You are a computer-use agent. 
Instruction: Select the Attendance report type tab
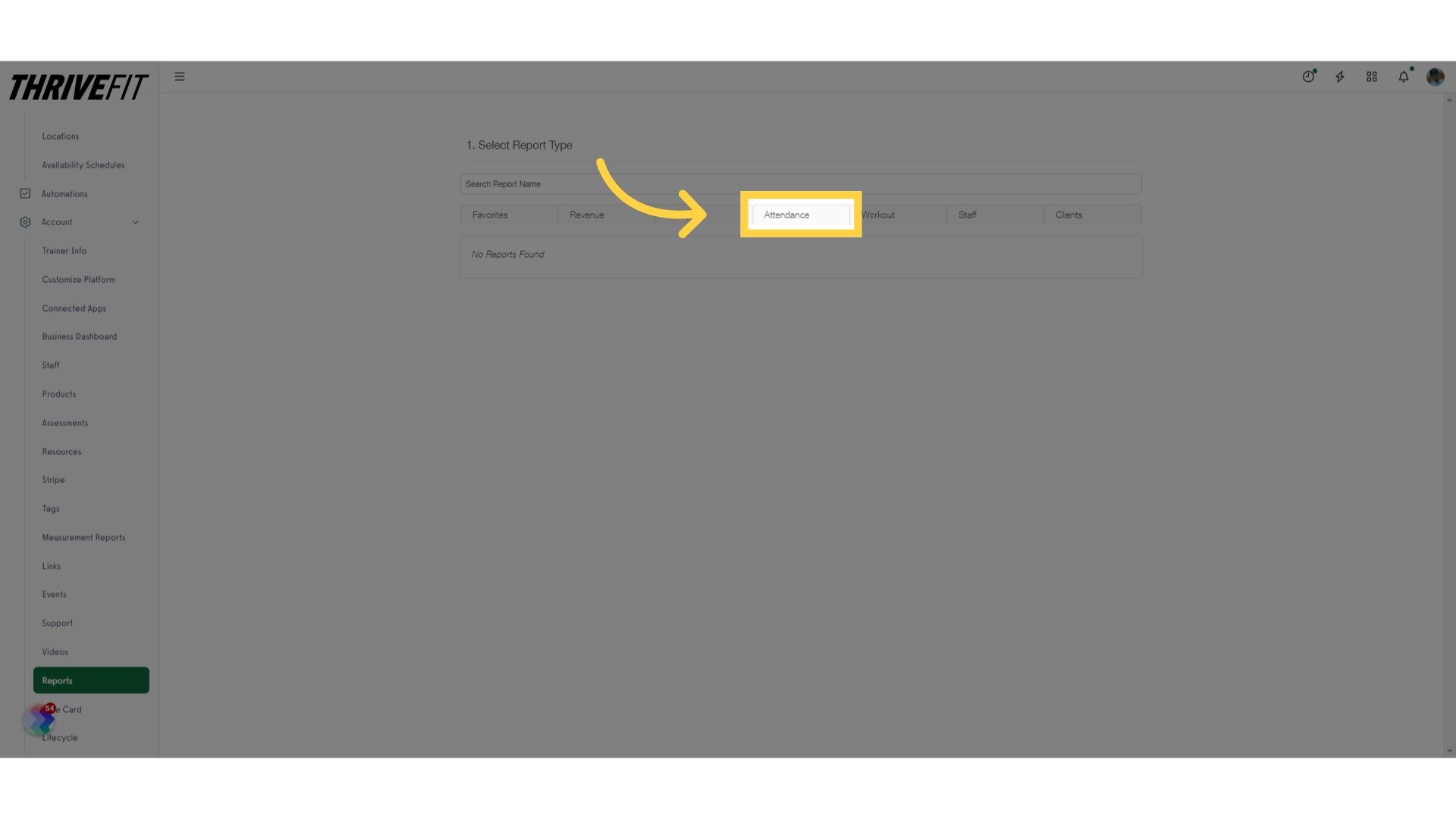coord(800,214)
